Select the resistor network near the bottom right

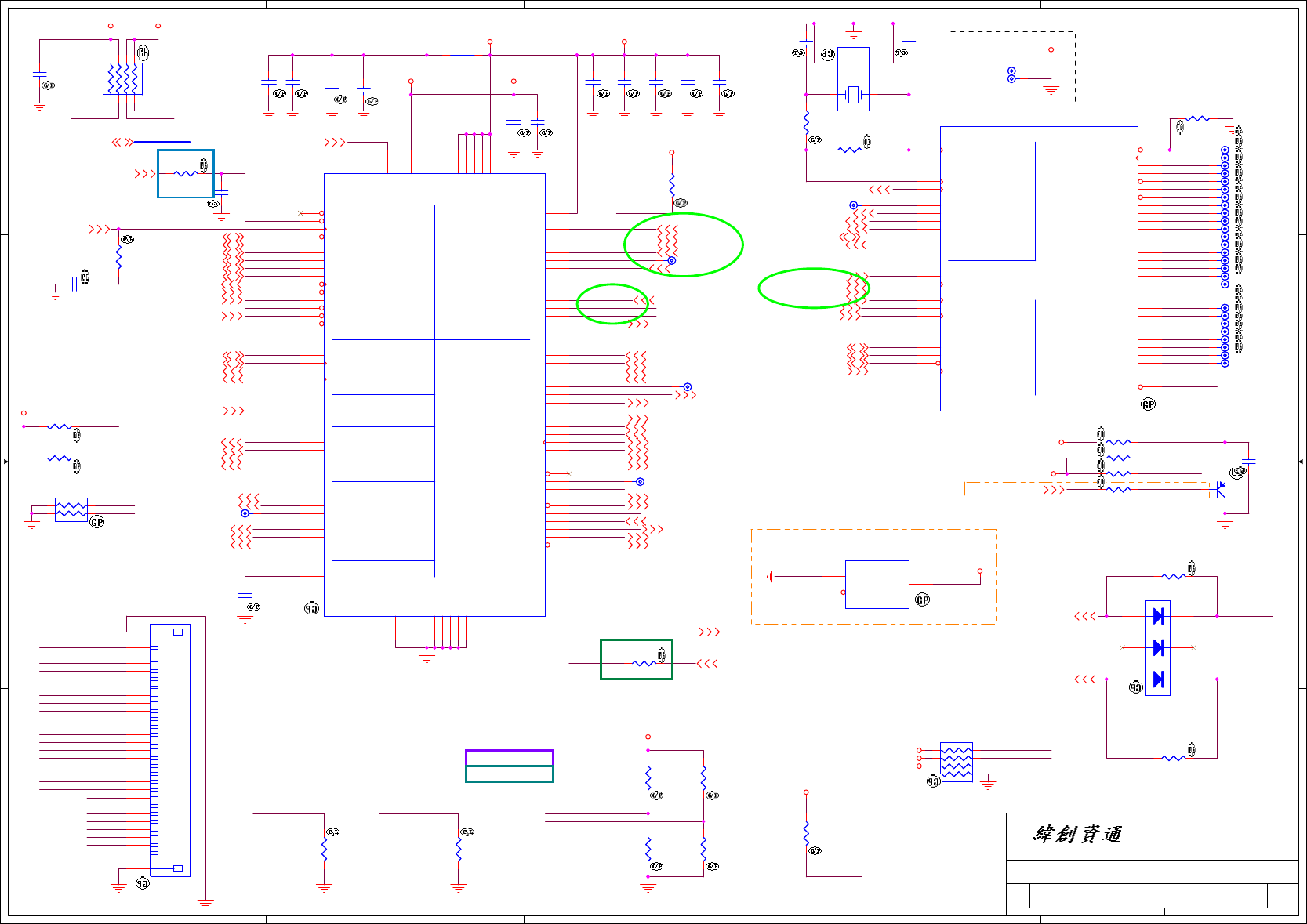[x=957, y=762]
